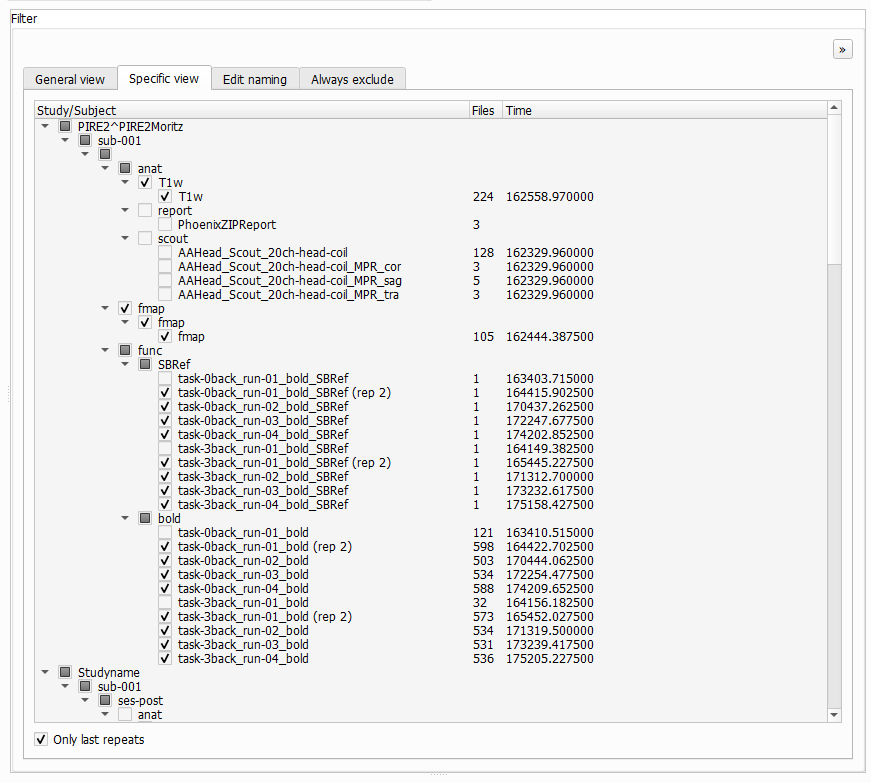Toggle the func folder checkbox

click(125, 350)
